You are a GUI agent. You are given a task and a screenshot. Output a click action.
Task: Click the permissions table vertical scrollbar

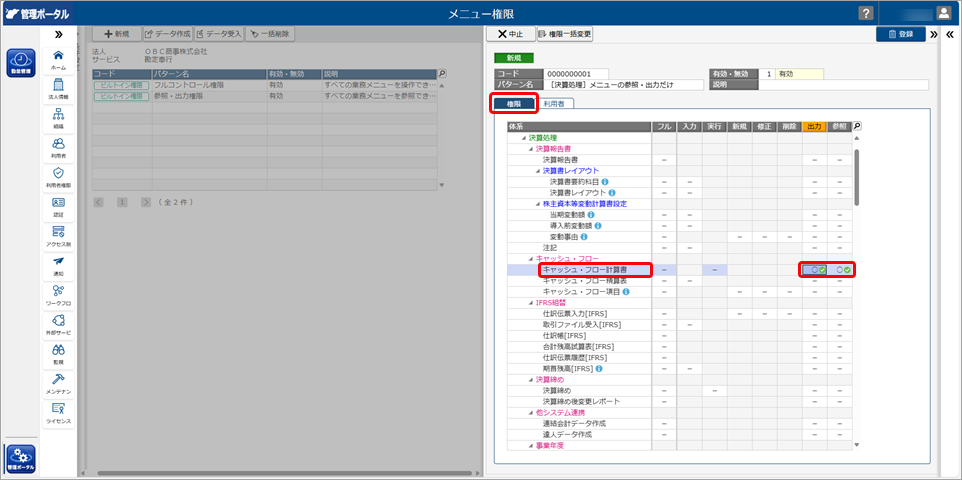(857, 178)
